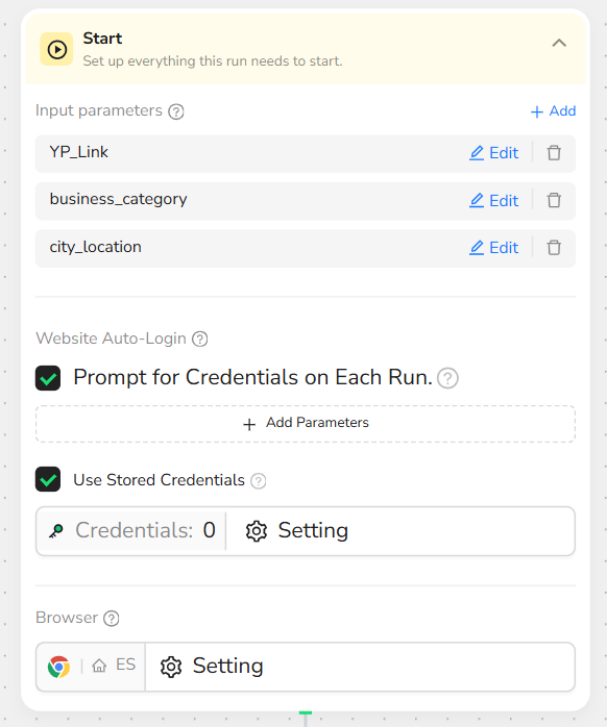Image resolution: width=607 pixels, height=728 pixels.
Task: Open Website Auto-Login help icon
Action: [x=200, y=339]
